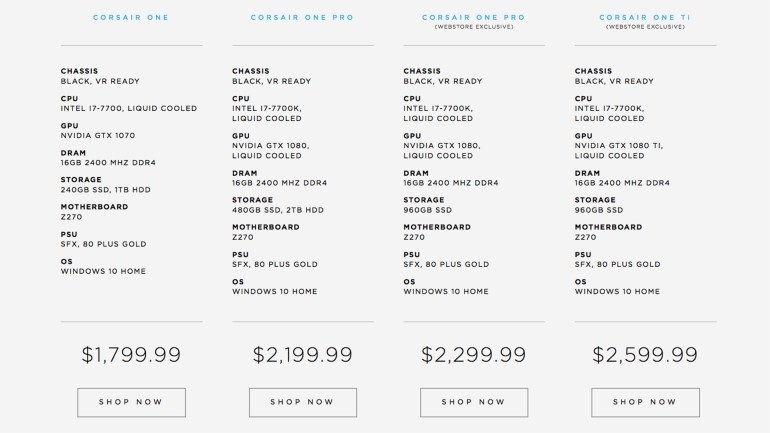The image size is (770, 433).
Task: Click the Webstore Exclusive label under Corsair One Ti
Action: point(645,27)
